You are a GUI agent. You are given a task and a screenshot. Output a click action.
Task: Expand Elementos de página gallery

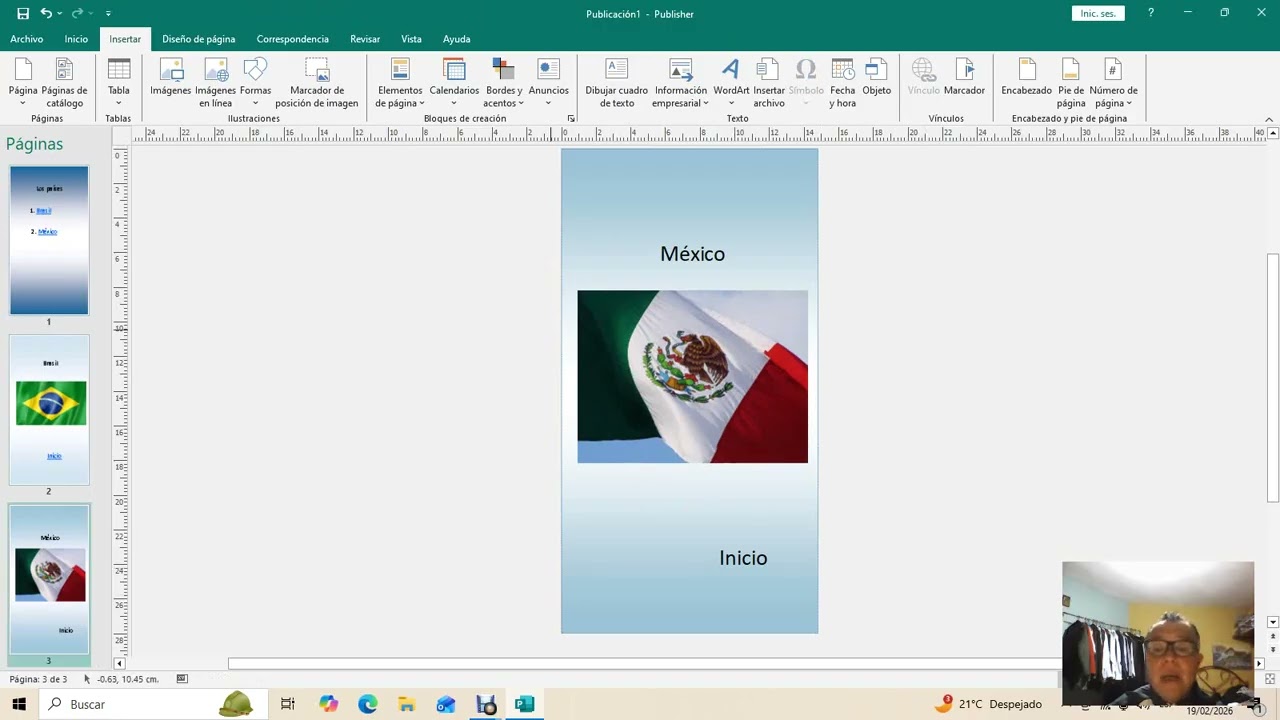coord(400,82)
